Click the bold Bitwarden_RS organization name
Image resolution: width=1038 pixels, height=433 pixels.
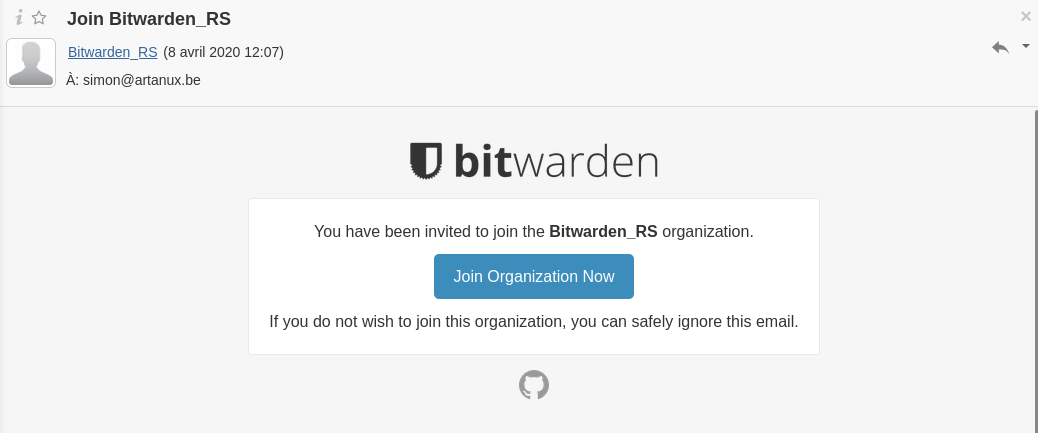[x=603, y=231]
